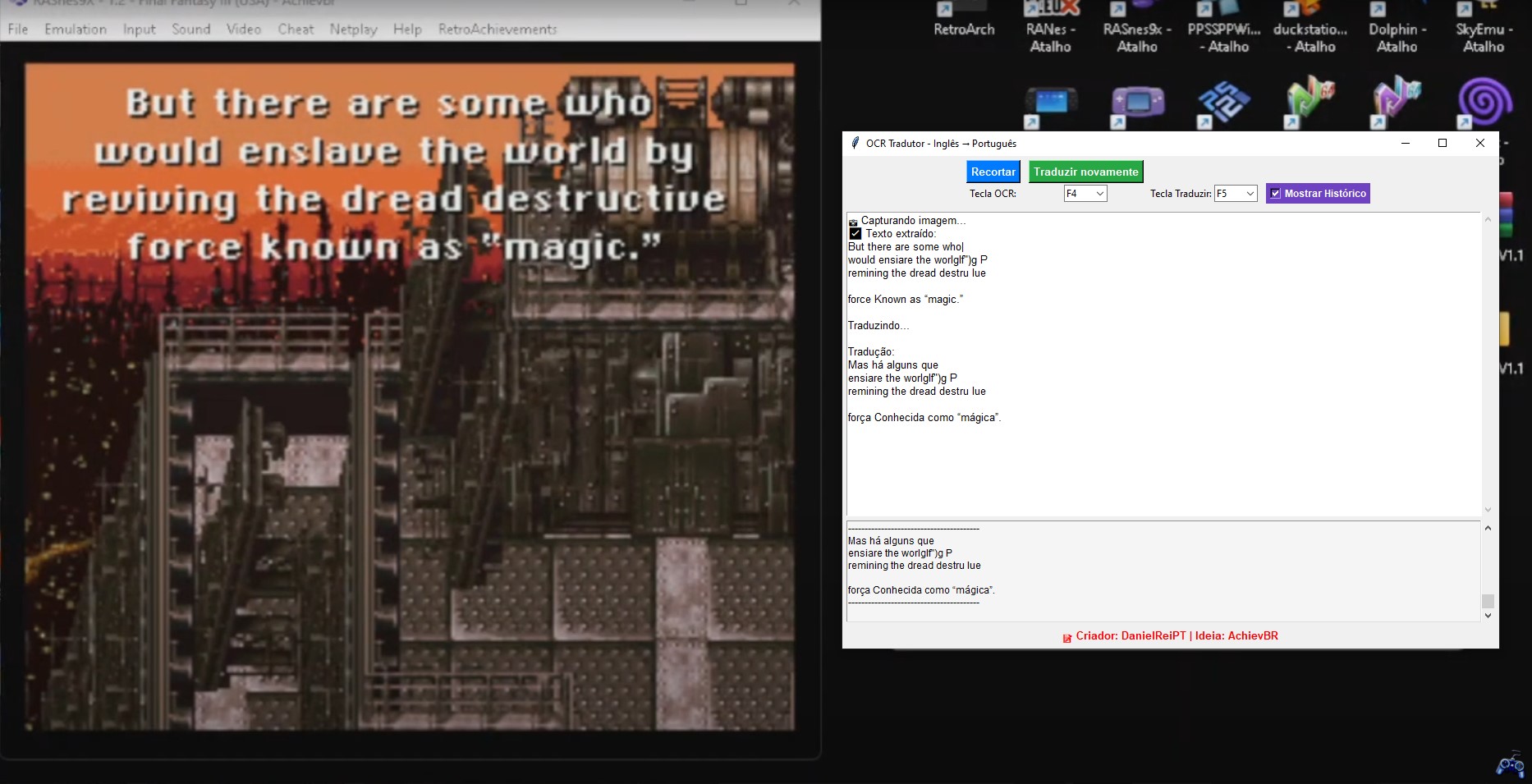Open the purple Dreamcast swirl desktop icon
The width and height of the screenshot is (1532, 784).
point(1484,103)
